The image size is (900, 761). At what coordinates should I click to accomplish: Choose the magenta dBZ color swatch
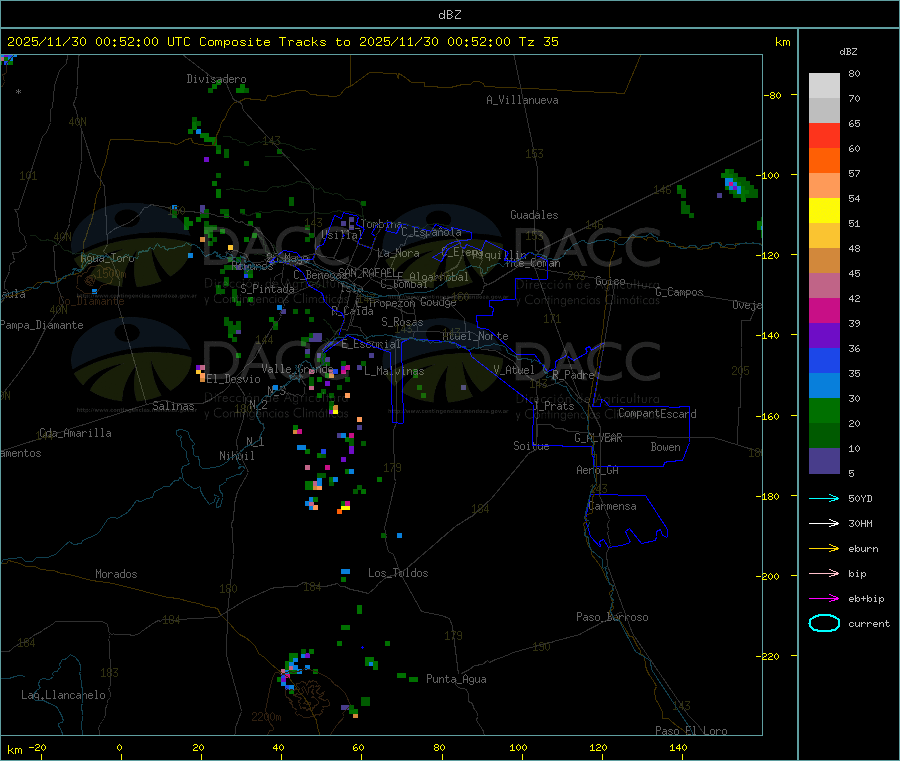pyautogui.click(x=824, y=311)
